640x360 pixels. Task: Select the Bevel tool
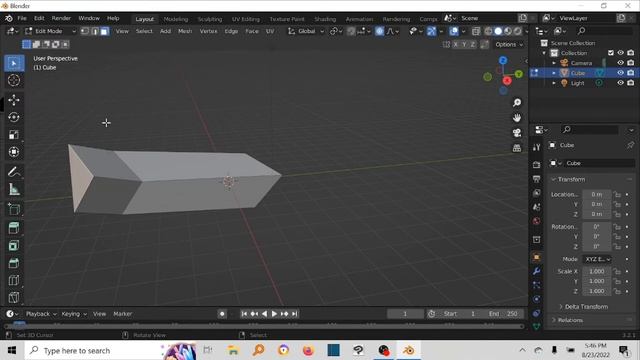[14, 263]
